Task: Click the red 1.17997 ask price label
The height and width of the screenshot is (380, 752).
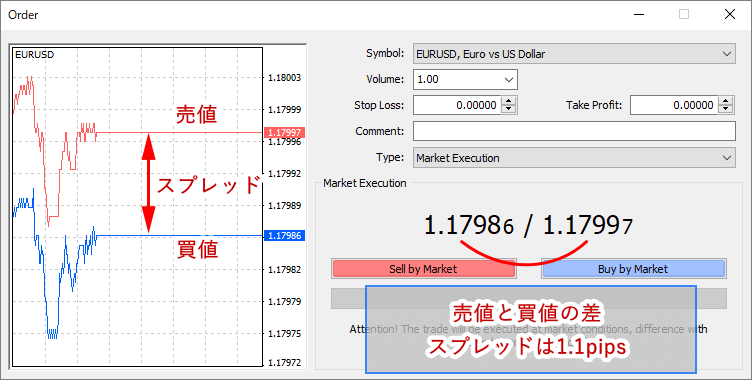Action: 285,132
